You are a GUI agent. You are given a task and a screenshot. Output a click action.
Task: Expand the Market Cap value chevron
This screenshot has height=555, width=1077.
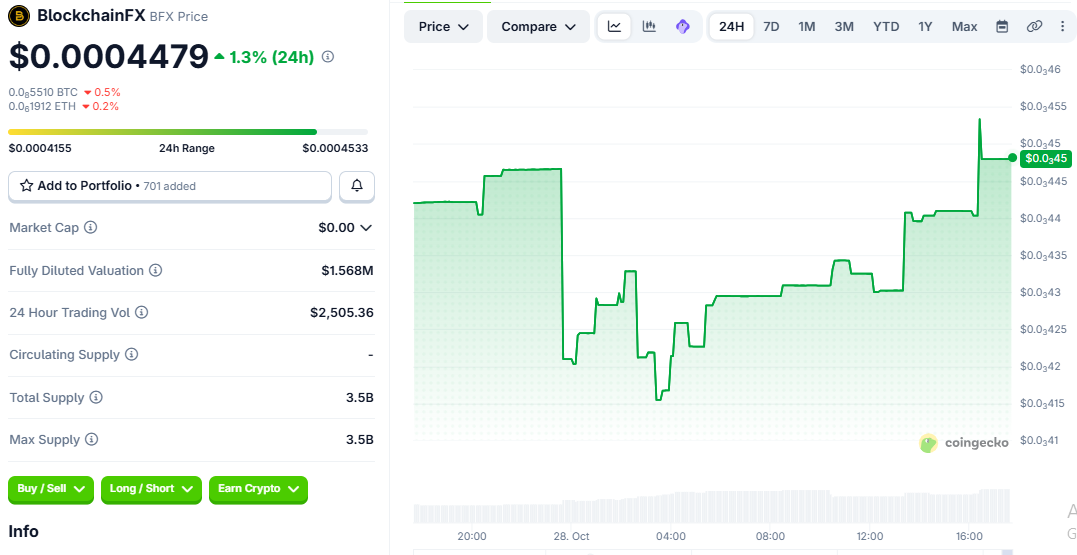(366, 227)
